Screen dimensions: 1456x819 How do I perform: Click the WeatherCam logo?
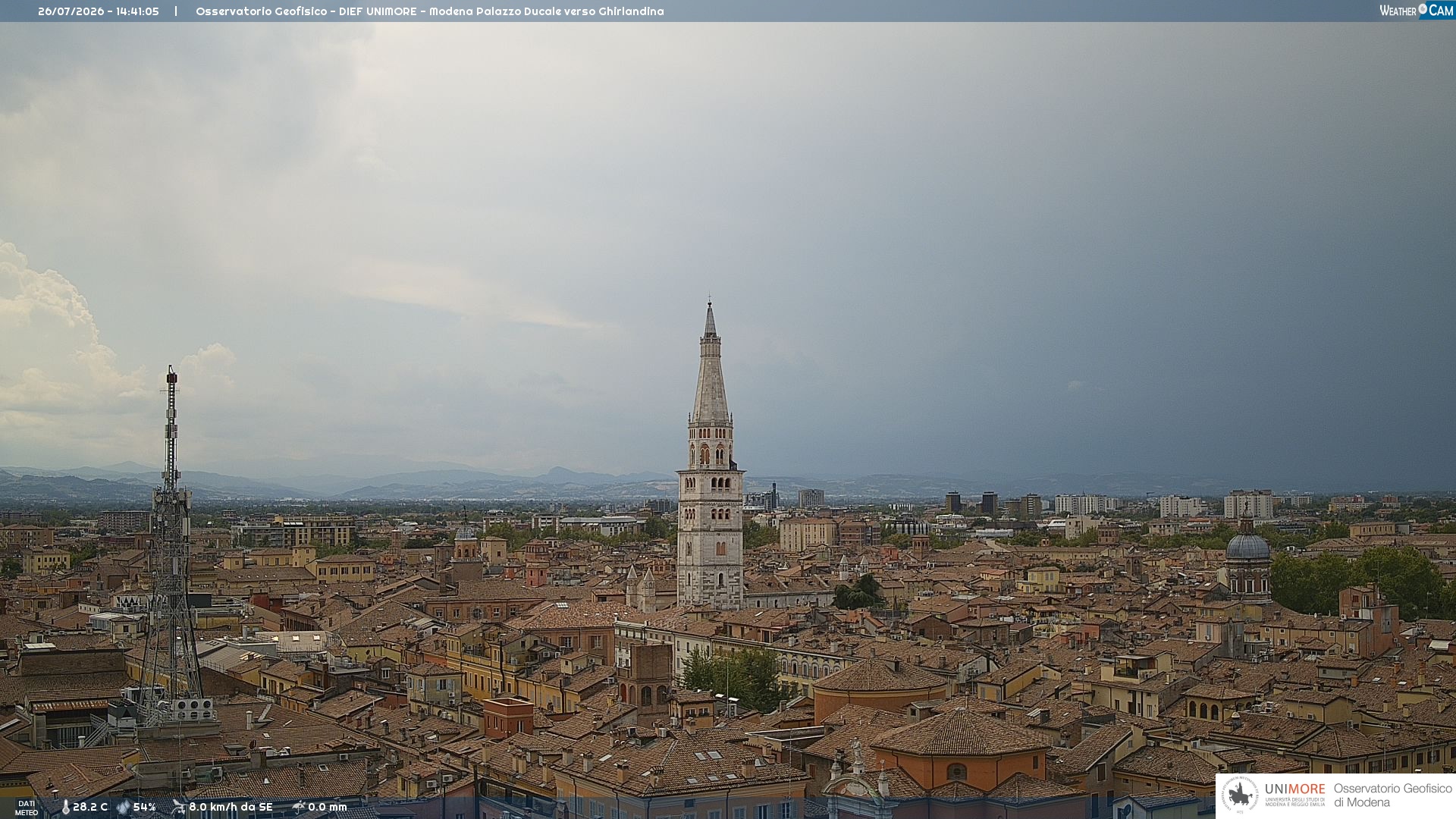click(1417, 11)
